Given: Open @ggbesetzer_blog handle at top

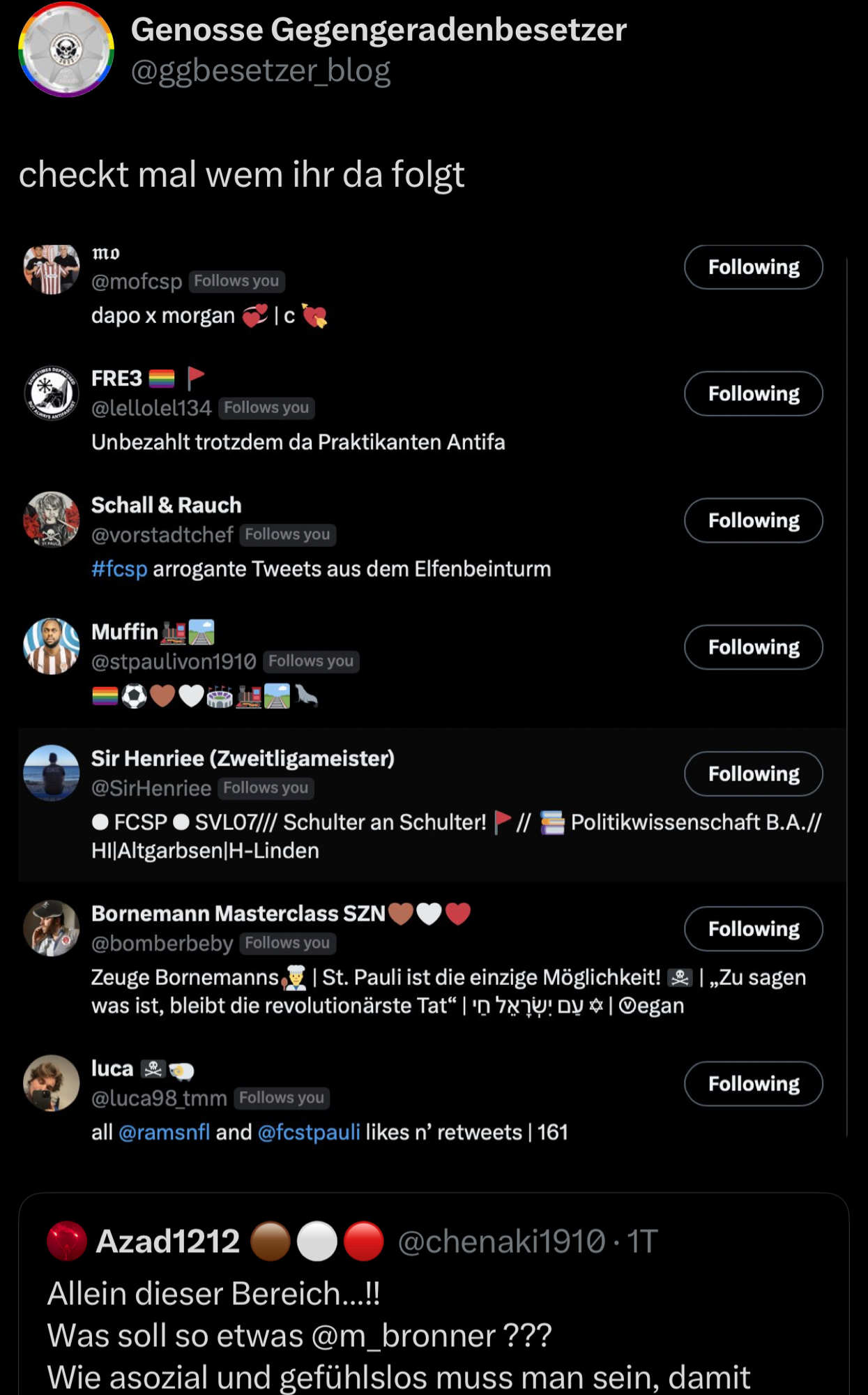Looking at the screenshot, I should (x=261, y=71).
